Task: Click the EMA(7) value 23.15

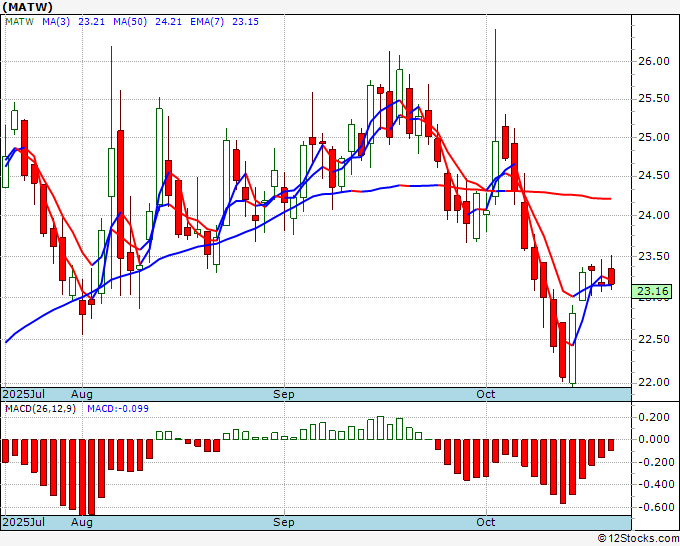Action: [x=245, y=22]
